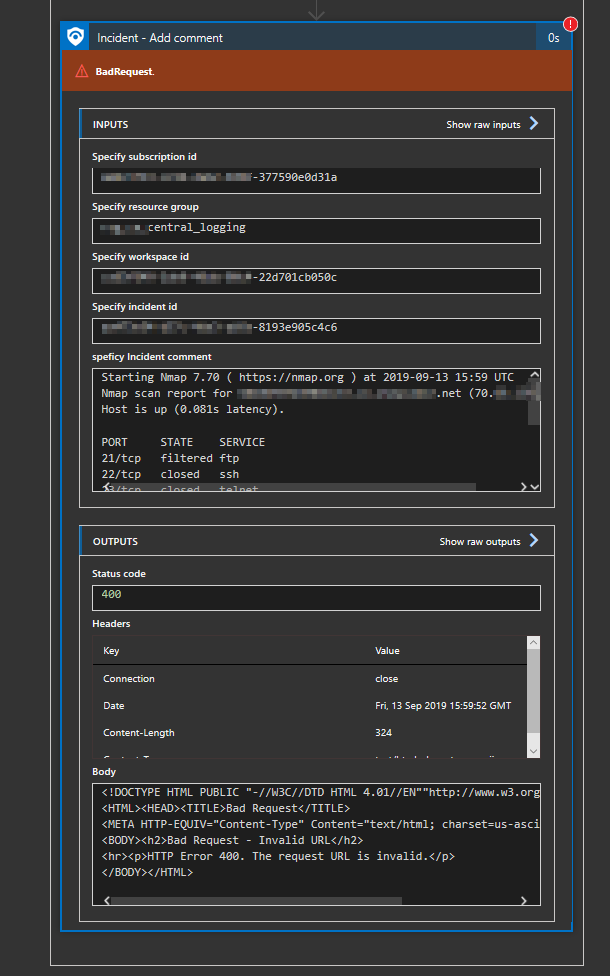Click Show raw outputs link
610x976 pixels.
click(480, 542)
